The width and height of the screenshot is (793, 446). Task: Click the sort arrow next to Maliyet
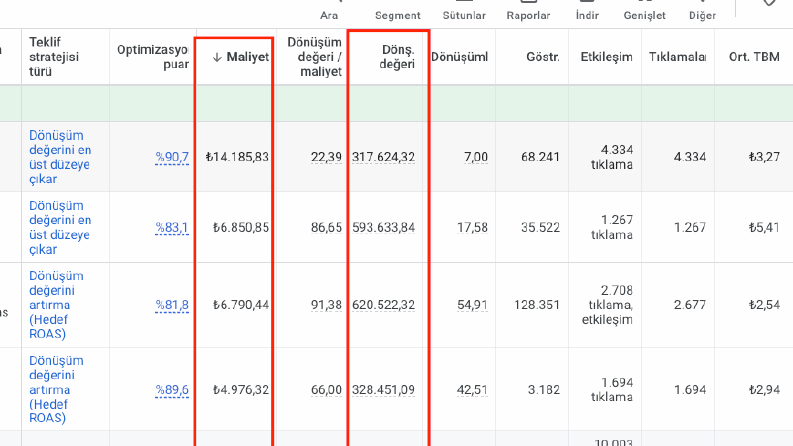217,57
